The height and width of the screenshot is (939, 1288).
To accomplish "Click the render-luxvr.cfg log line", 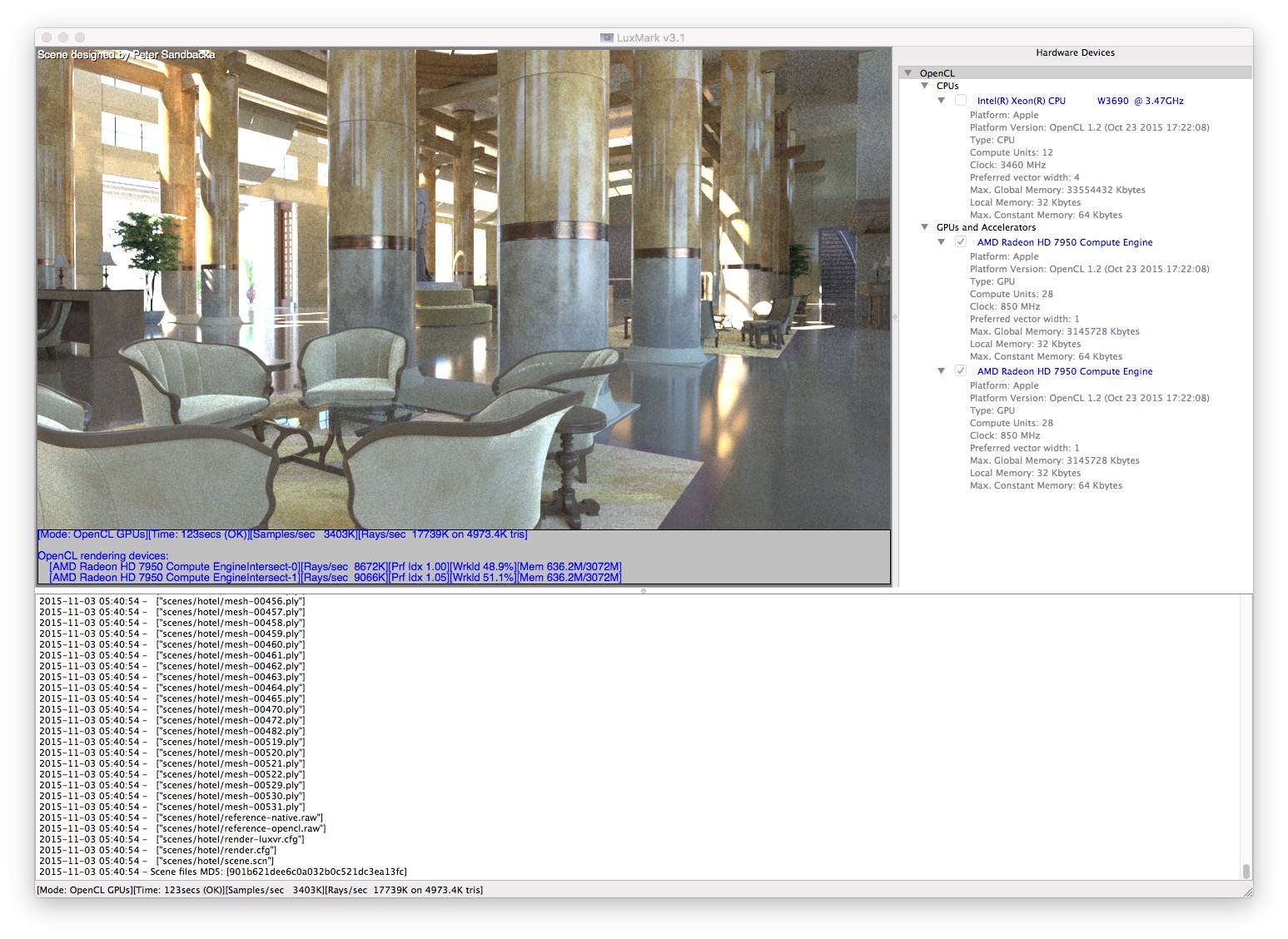I will [x=172, y=839].
